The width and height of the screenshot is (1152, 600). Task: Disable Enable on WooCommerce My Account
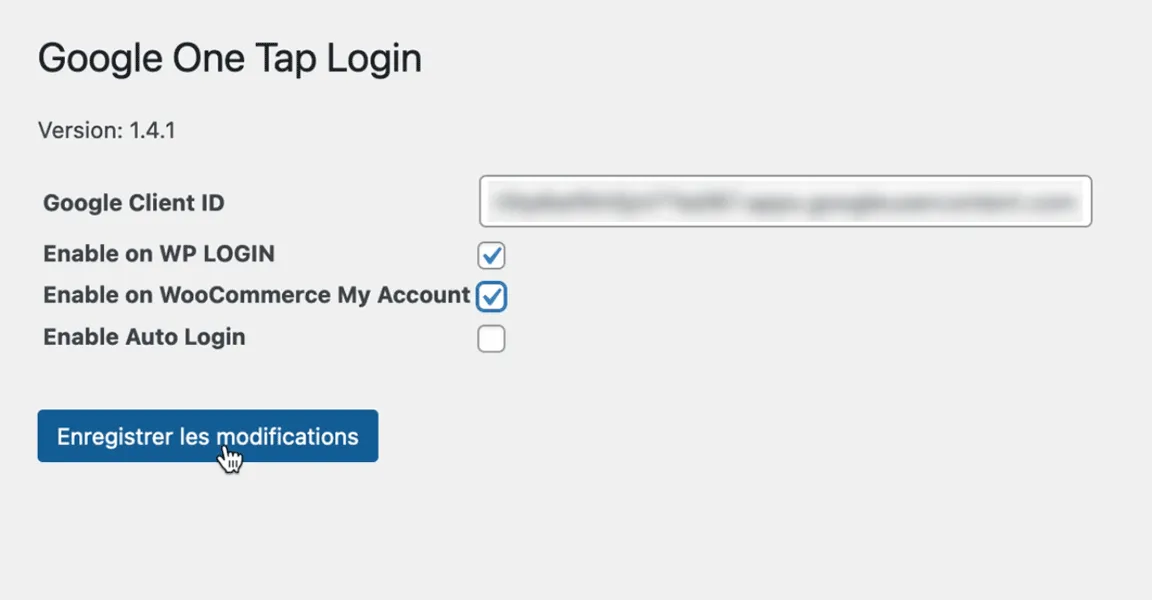(491, 296)
